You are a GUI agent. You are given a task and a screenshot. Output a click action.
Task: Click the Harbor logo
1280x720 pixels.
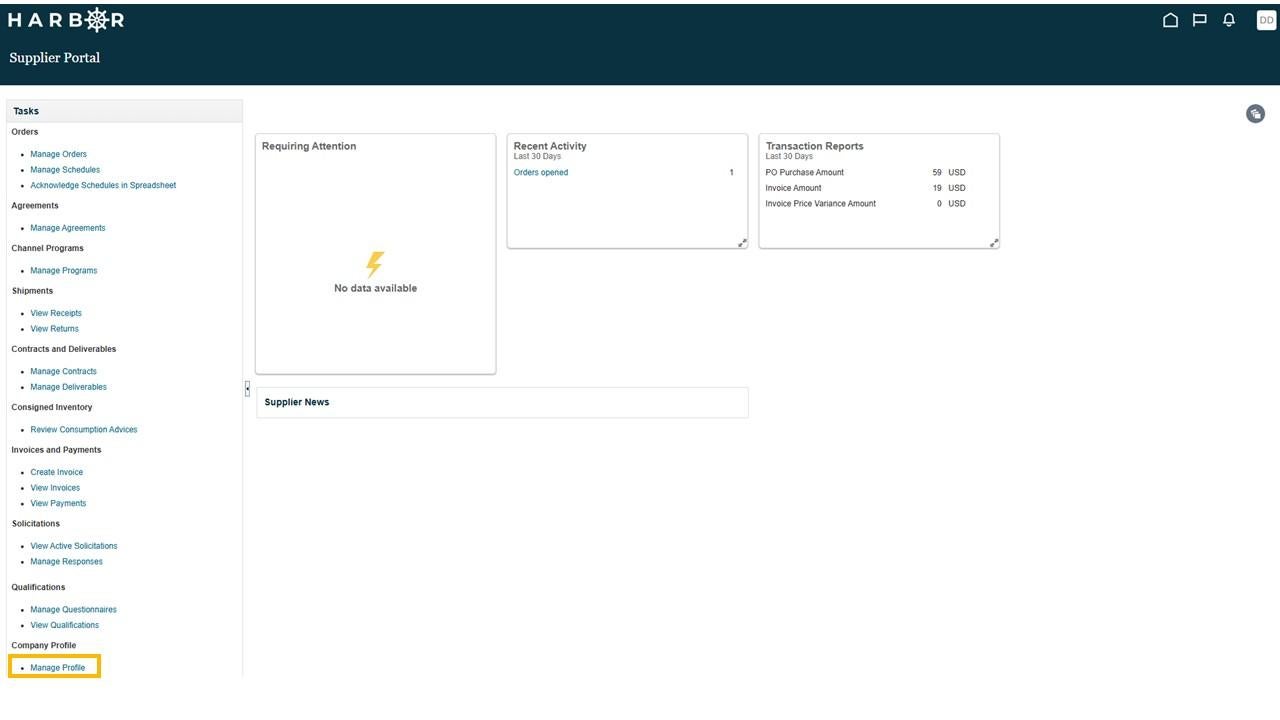(66, 20)
